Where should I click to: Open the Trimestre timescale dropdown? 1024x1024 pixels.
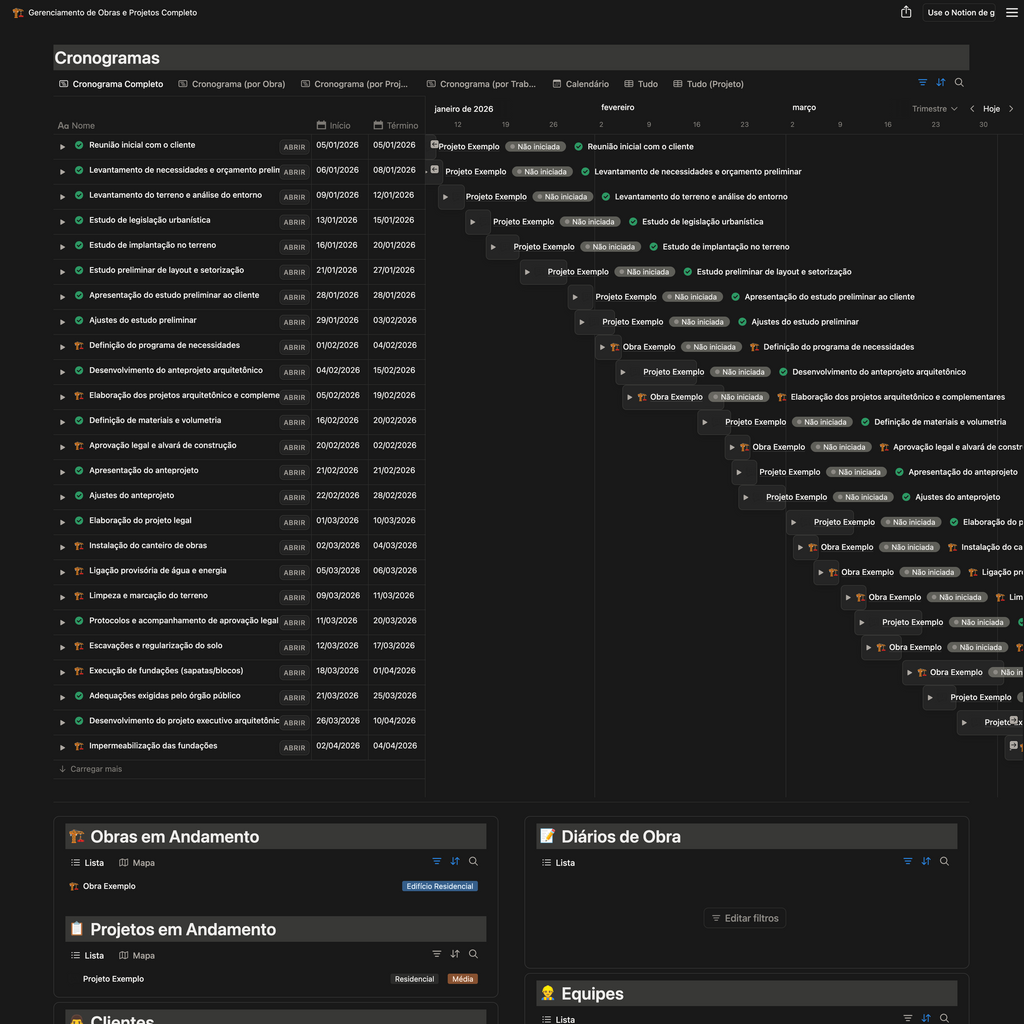[934, 109]
